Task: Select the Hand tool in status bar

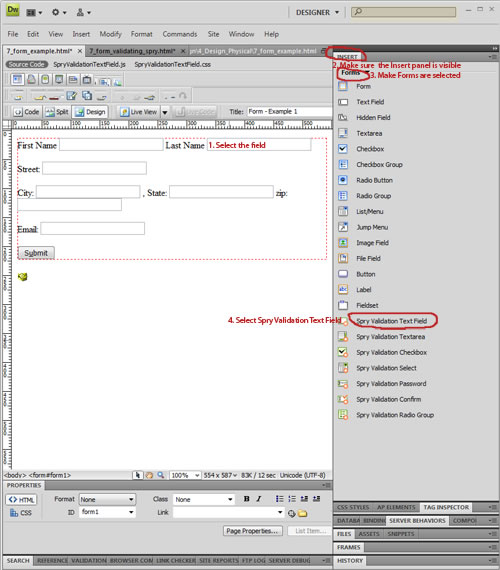Action: [x=149, y=475]
